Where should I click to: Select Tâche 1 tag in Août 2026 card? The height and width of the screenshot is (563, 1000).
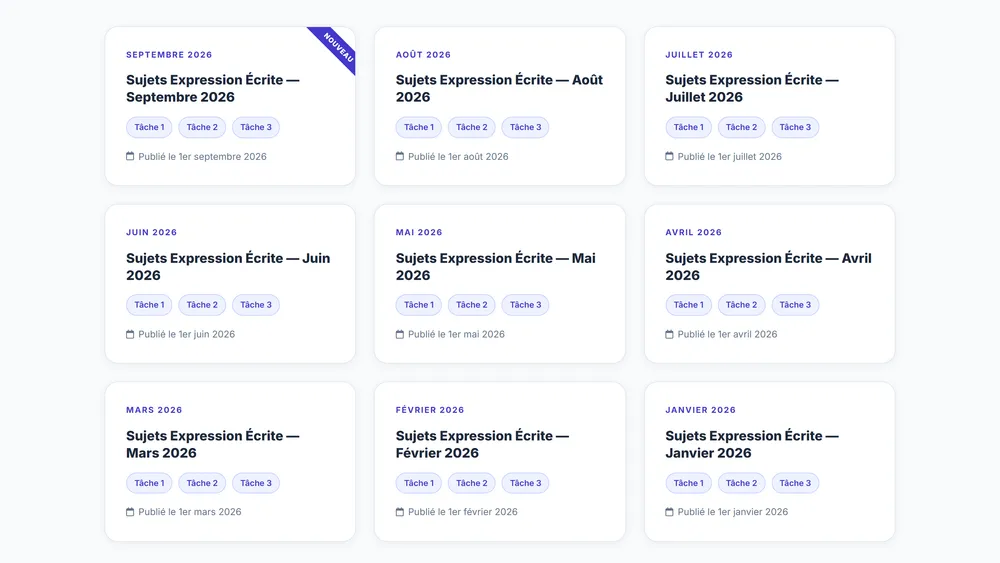pos(418,127)
